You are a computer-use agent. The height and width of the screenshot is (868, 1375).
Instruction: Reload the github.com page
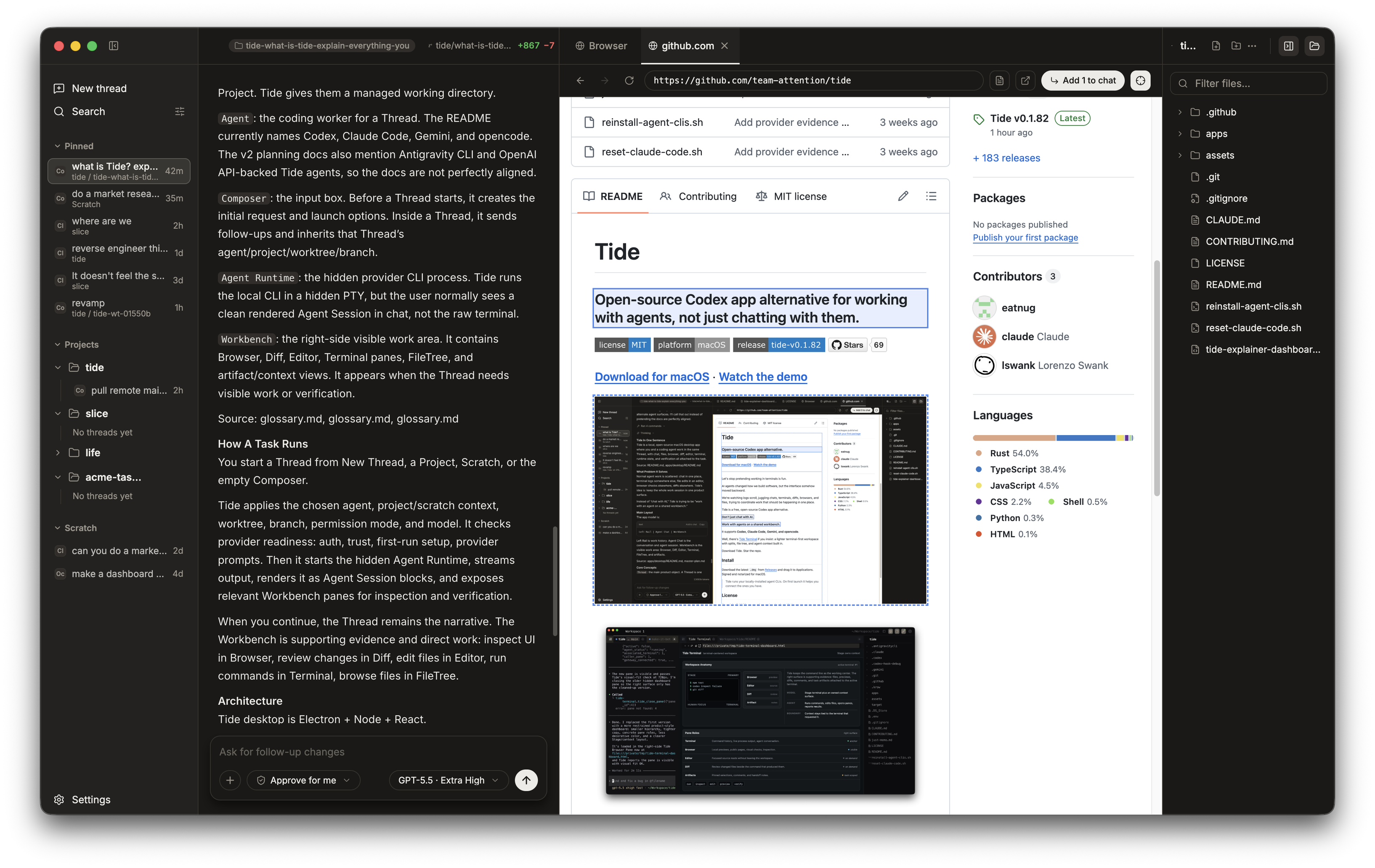tap(629, 80)
